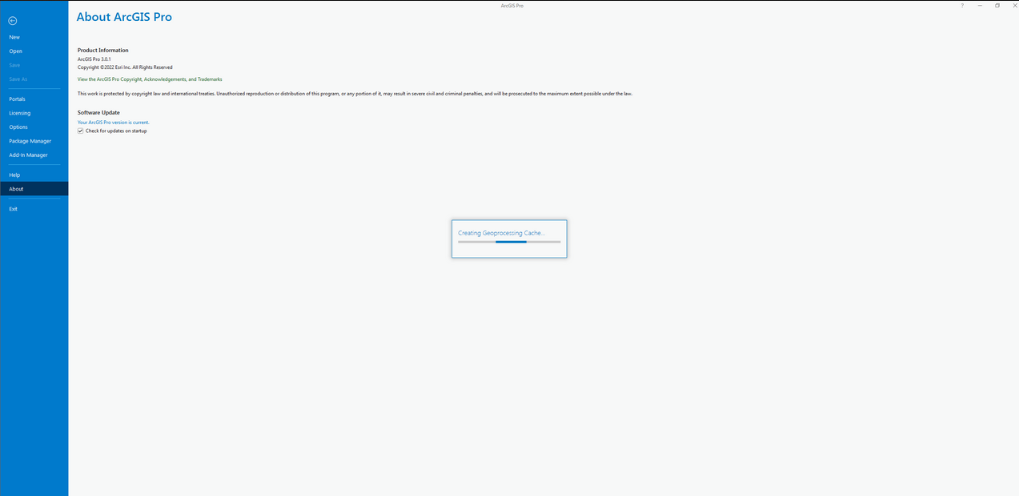Open the Options page

[x=18, y=127]
